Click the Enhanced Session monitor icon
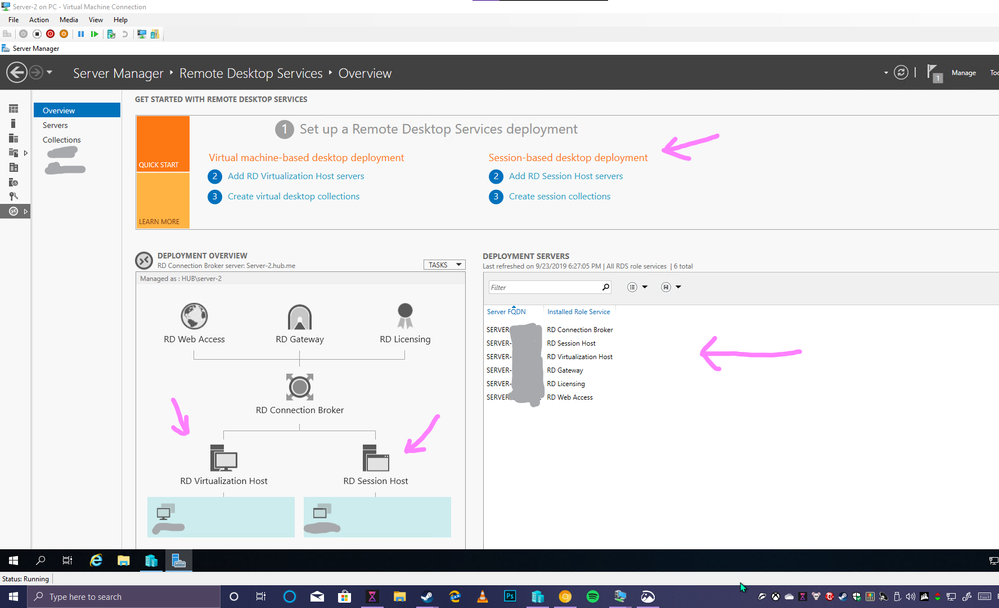Image resolution: width=999 pixels, height=608 pixels. (141, 34)
